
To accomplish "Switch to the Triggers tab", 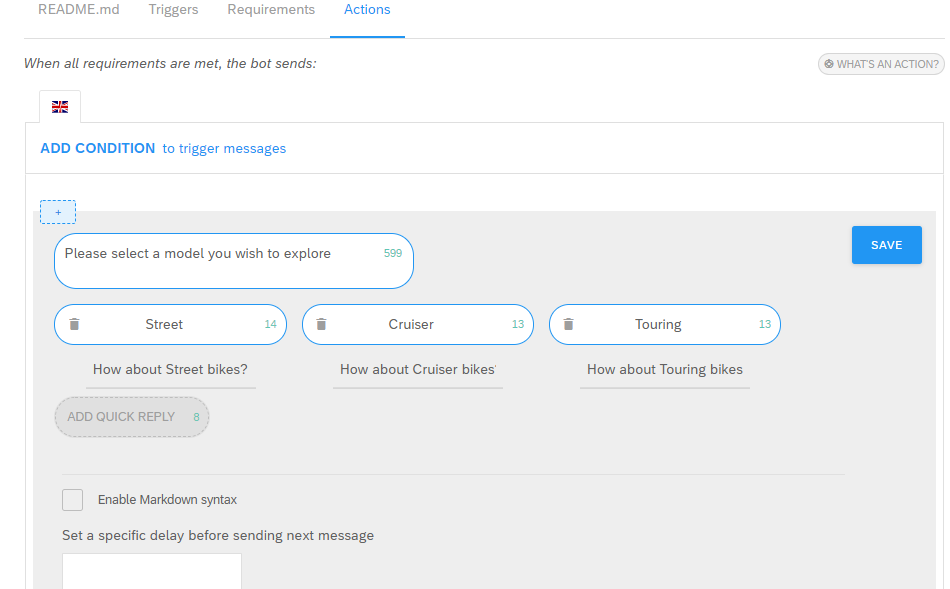I will (x=173, y=10).
